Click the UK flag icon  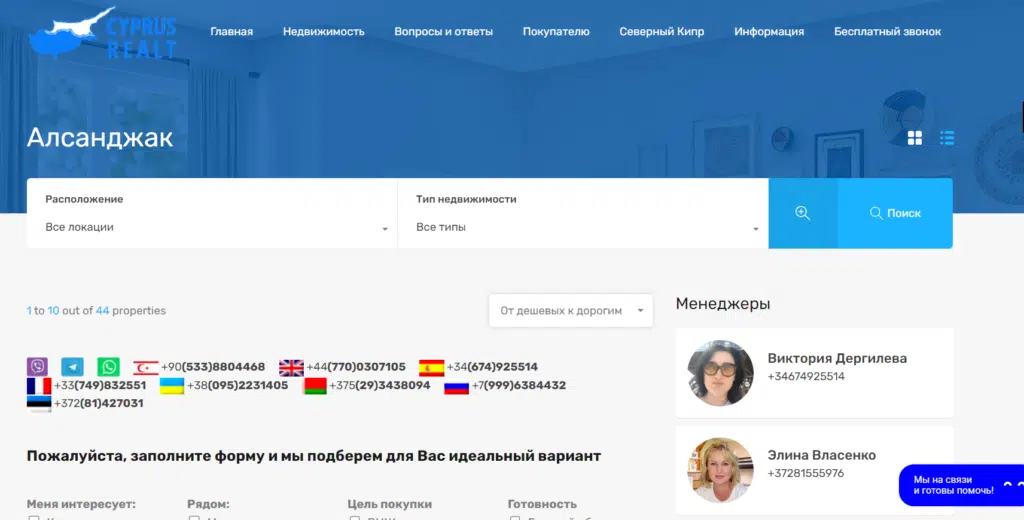291,367
